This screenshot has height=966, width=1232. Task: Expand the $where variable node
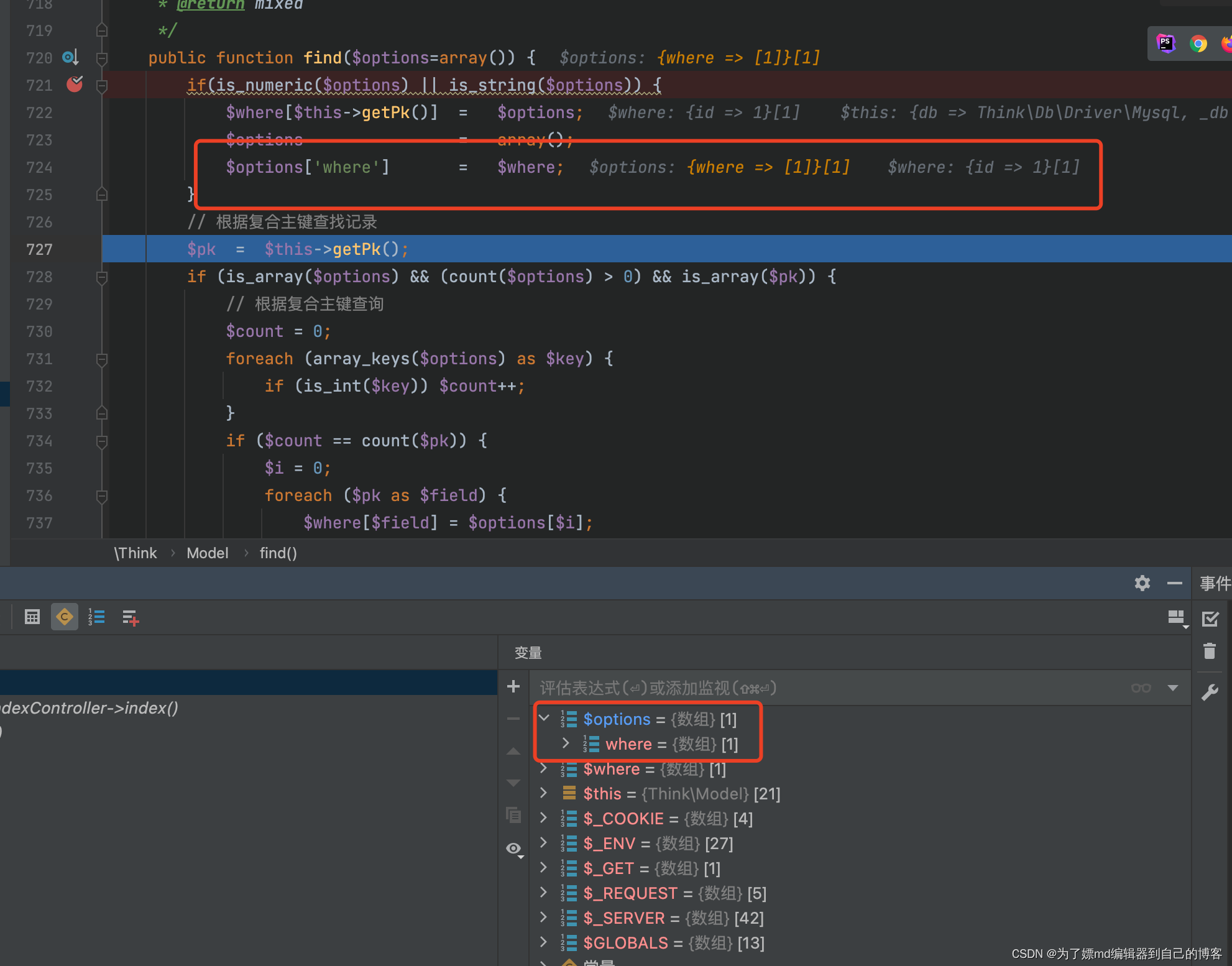coord(544,768)
